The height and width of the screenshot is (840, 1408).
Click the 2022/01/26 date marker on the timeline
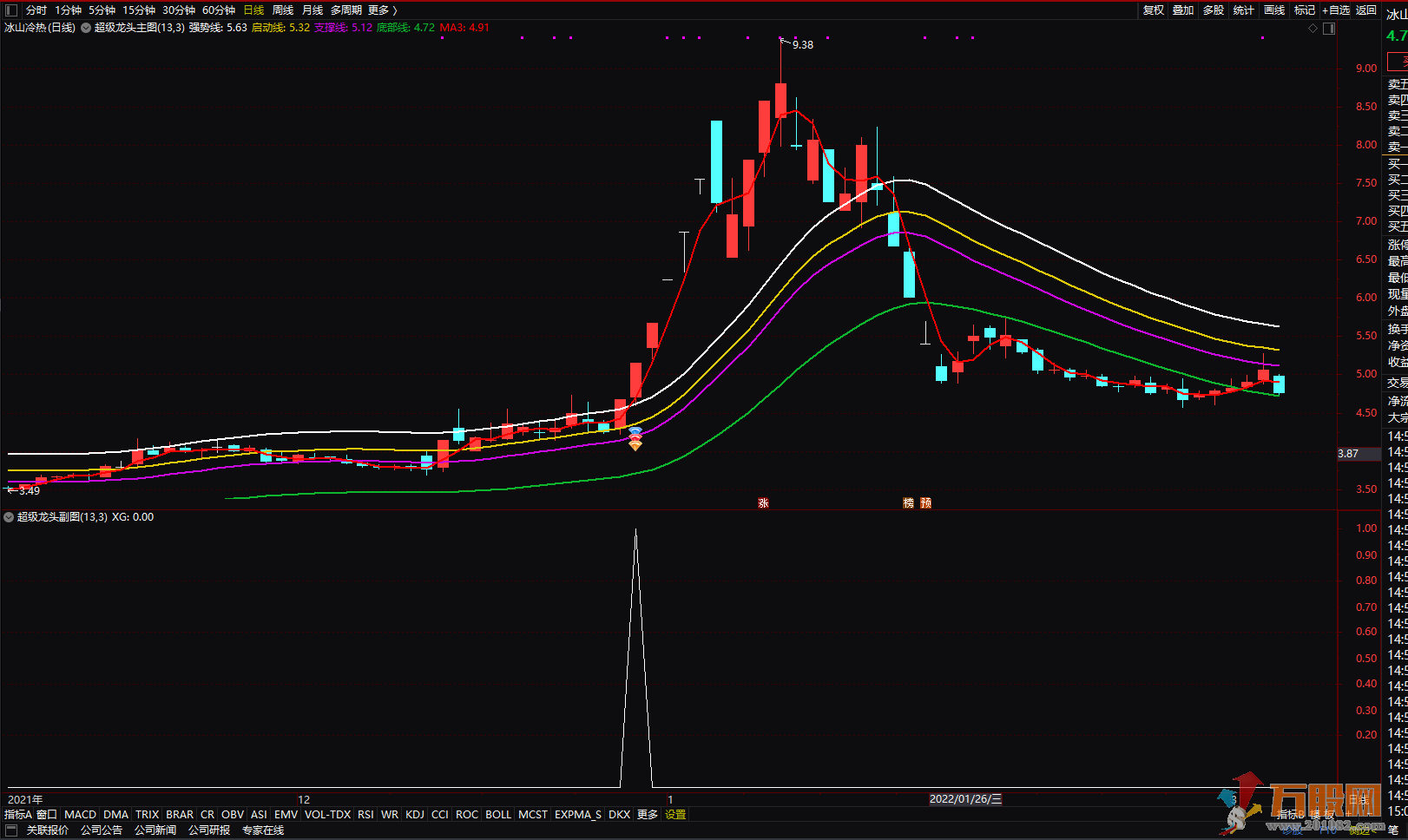click(964, 799)
